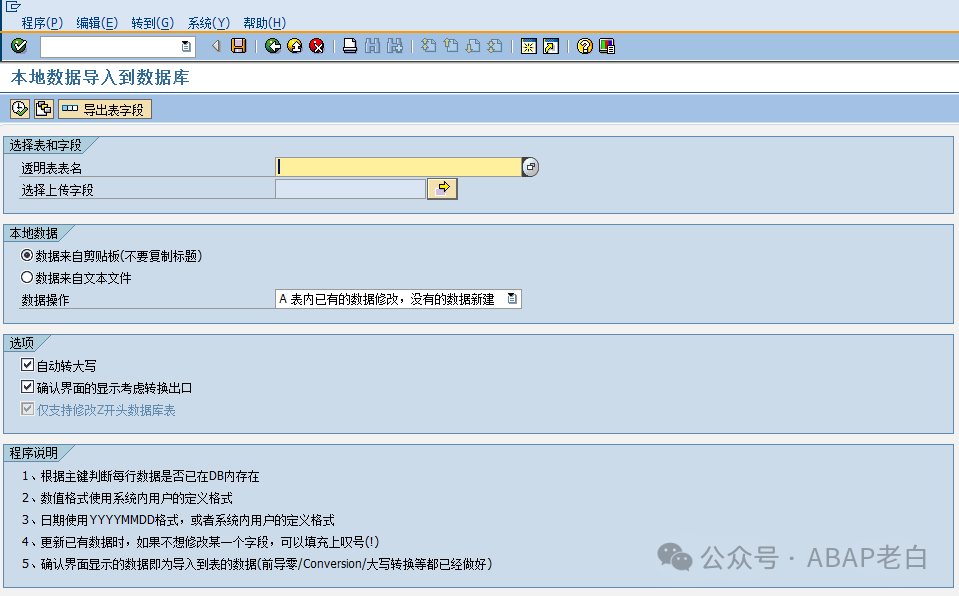Open the 系统(Y) menu

pos(209,23)
